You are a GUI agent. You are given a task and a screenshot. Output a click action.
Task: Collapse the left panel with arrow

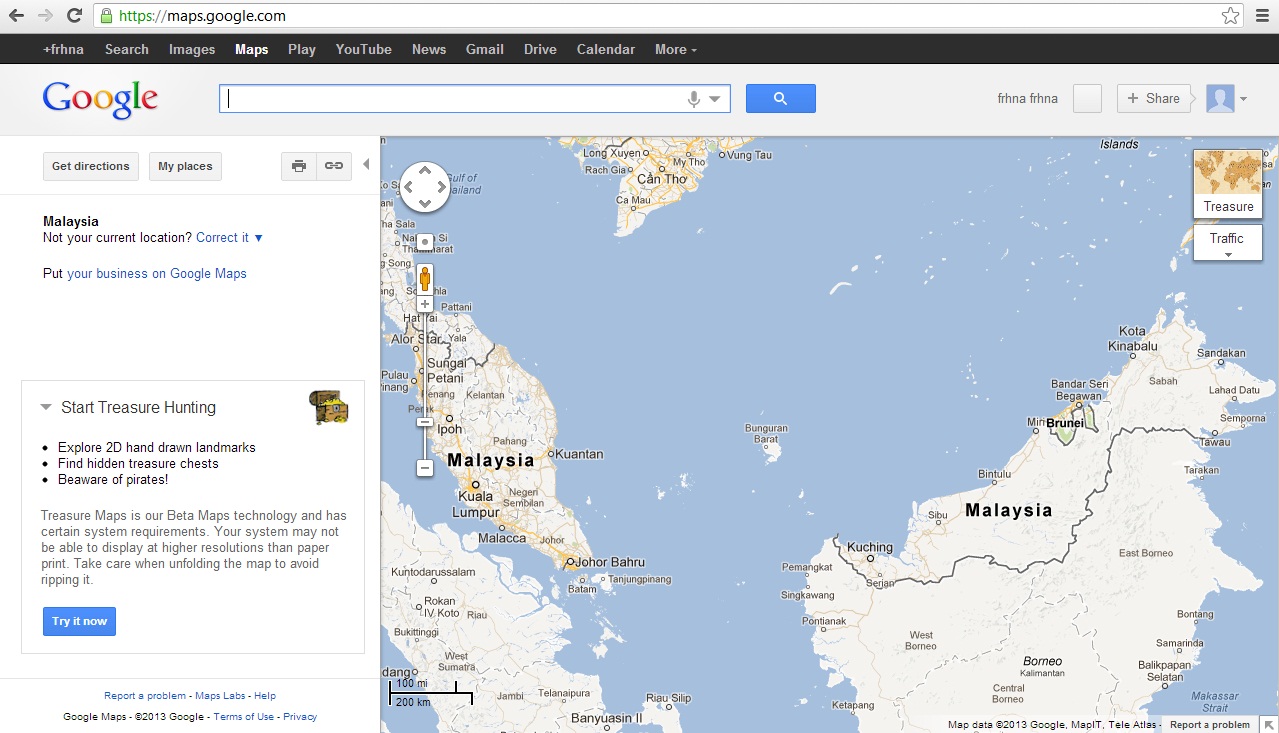coord(366,164)
